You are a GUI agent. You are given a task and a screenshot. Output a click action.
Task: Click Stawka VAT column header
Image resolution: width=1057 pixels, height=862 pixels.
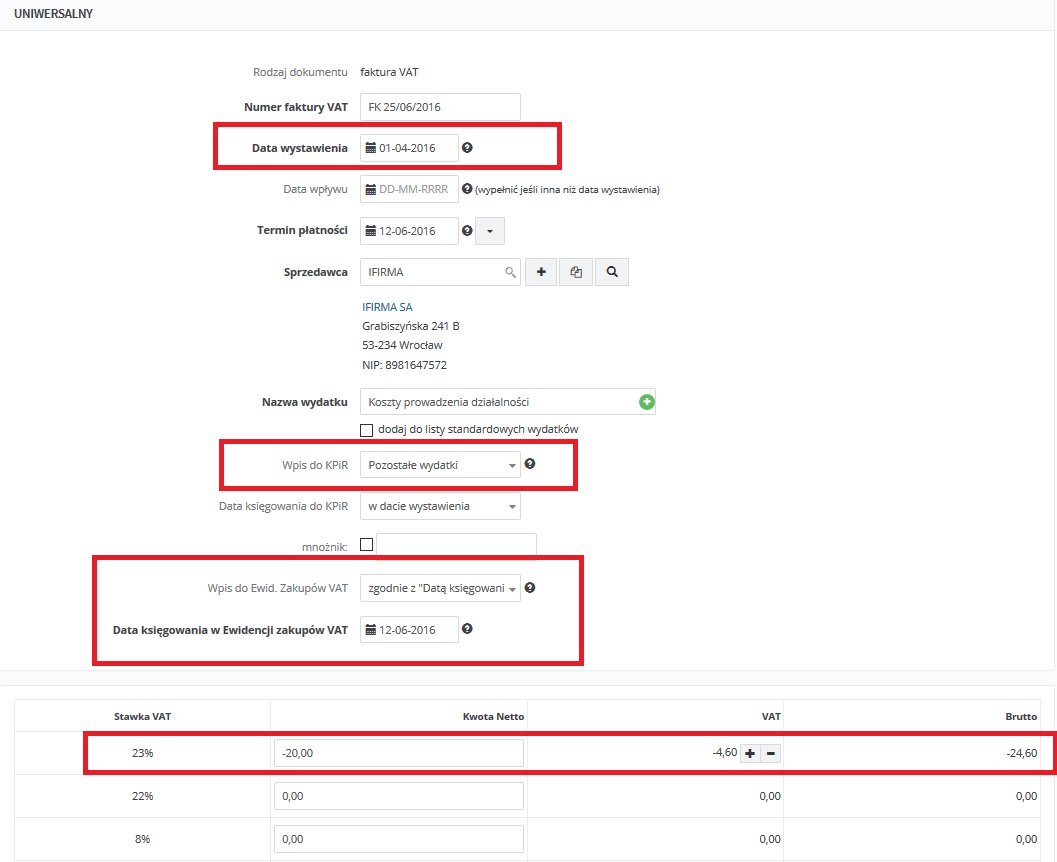click(x=142, y=716)
